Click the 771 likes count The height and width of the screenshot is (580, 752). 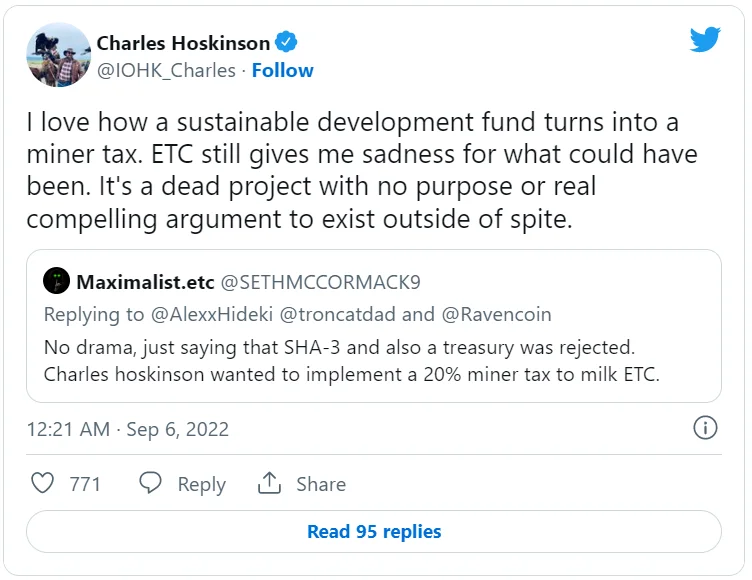click(85, 484)
